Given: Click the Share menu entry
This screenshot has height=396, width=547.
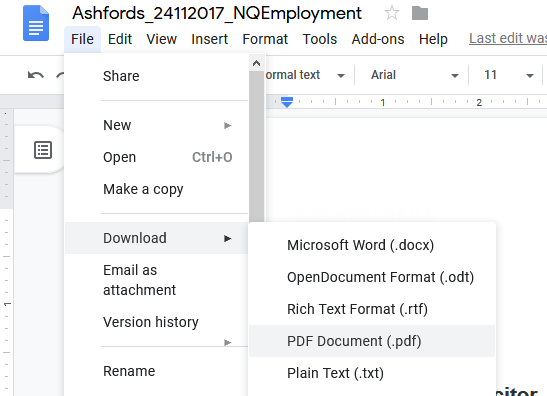Looking at the screenshot, I should [121, 76].
